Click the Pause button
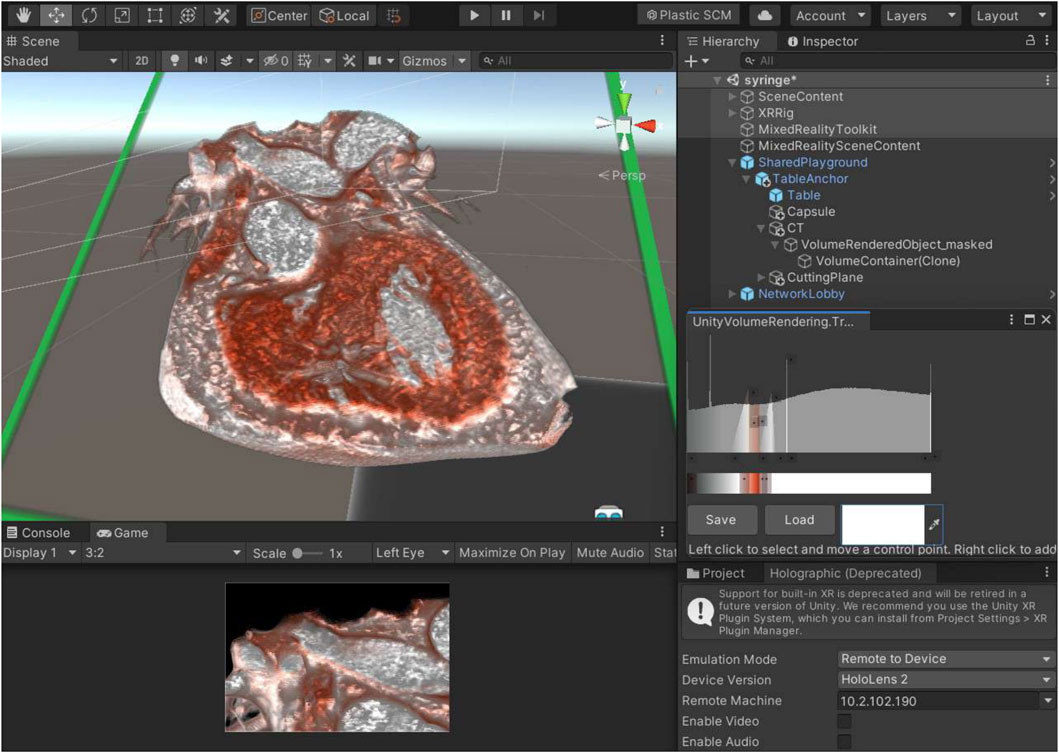This screenshot has height=753, width=1059. click(506, 16)
